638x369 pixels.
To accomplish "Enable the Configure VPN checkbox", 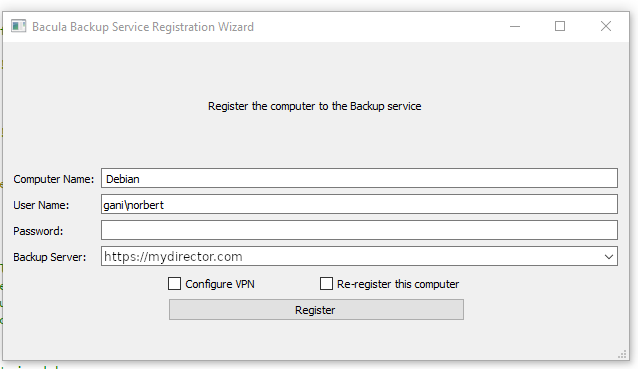I will tap(175, 284).
